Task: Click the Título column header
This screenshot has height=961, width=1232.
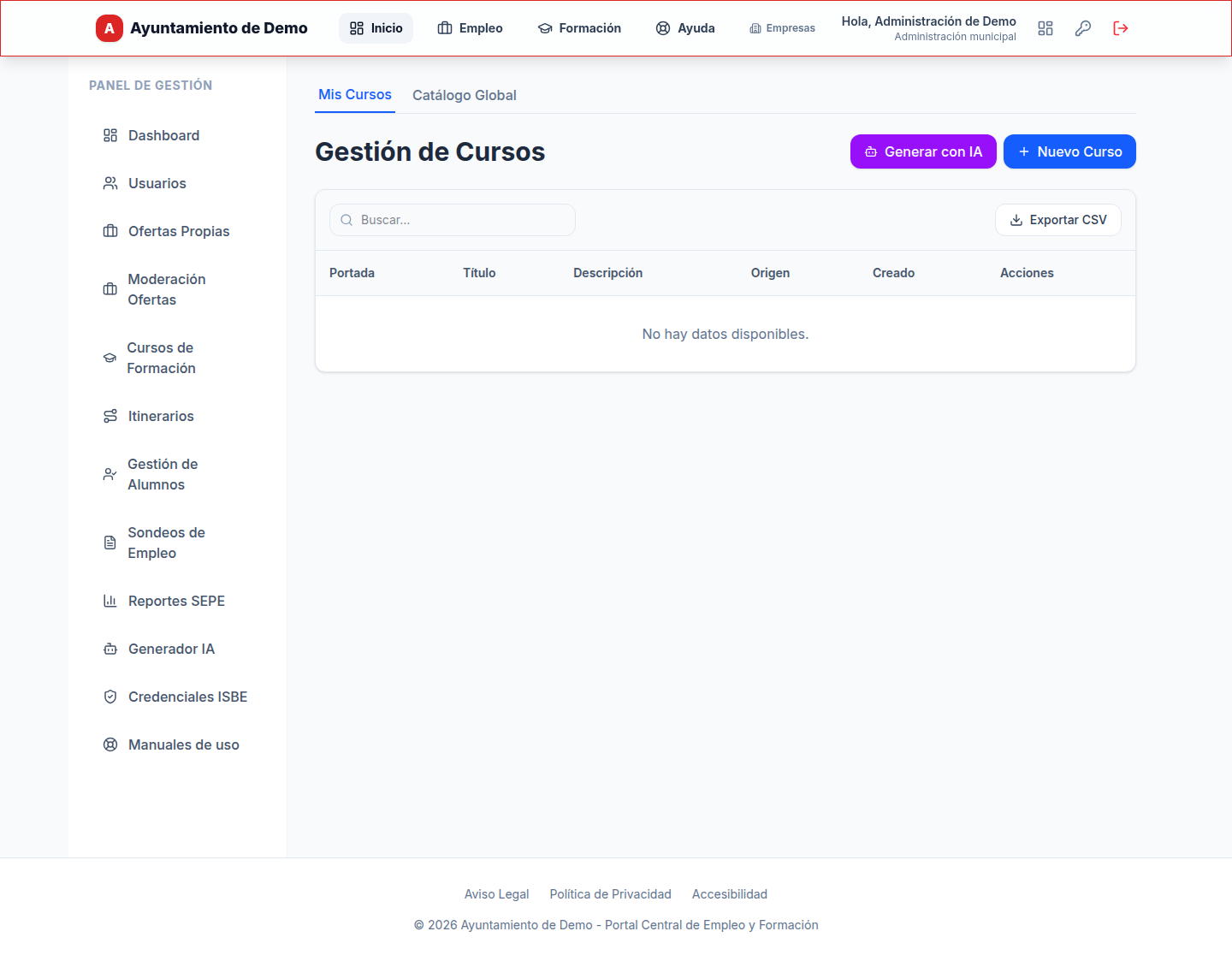Action: click(x=479, y=273)
